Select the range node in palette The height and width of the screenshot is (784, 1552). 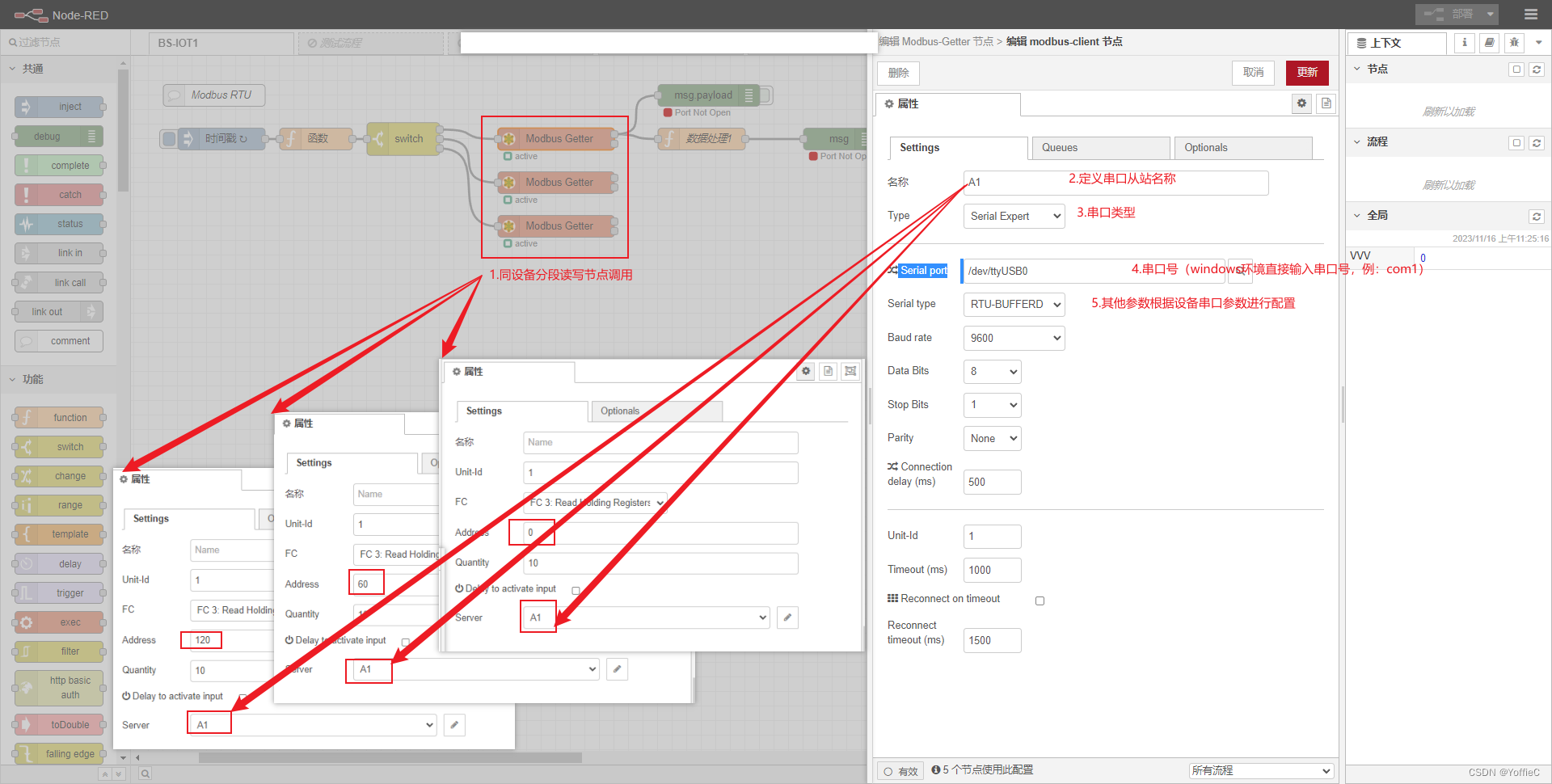coord(59,505)
